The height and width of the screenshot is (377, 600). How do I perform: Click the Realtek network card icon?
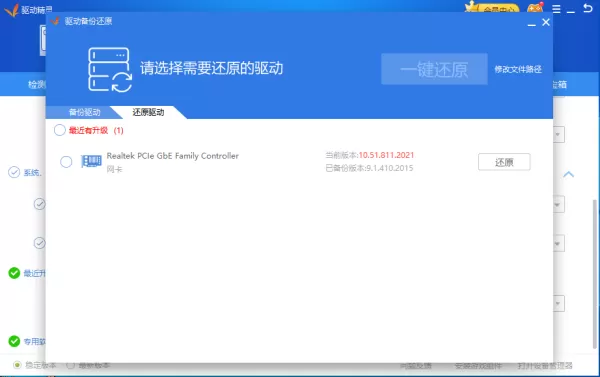(x=91, y=161)
